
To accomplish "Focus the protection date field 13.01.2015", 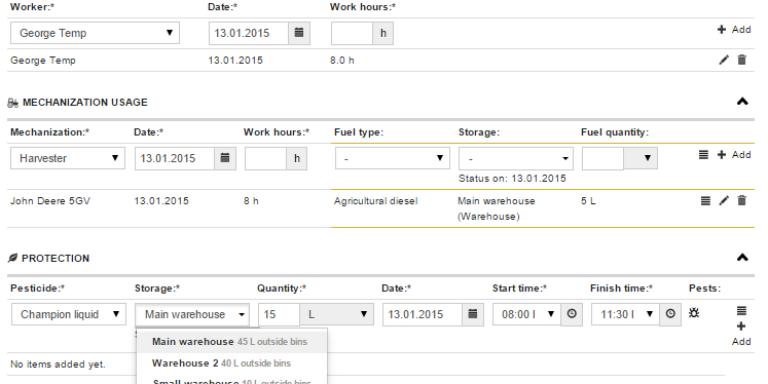I will point(423,314).
